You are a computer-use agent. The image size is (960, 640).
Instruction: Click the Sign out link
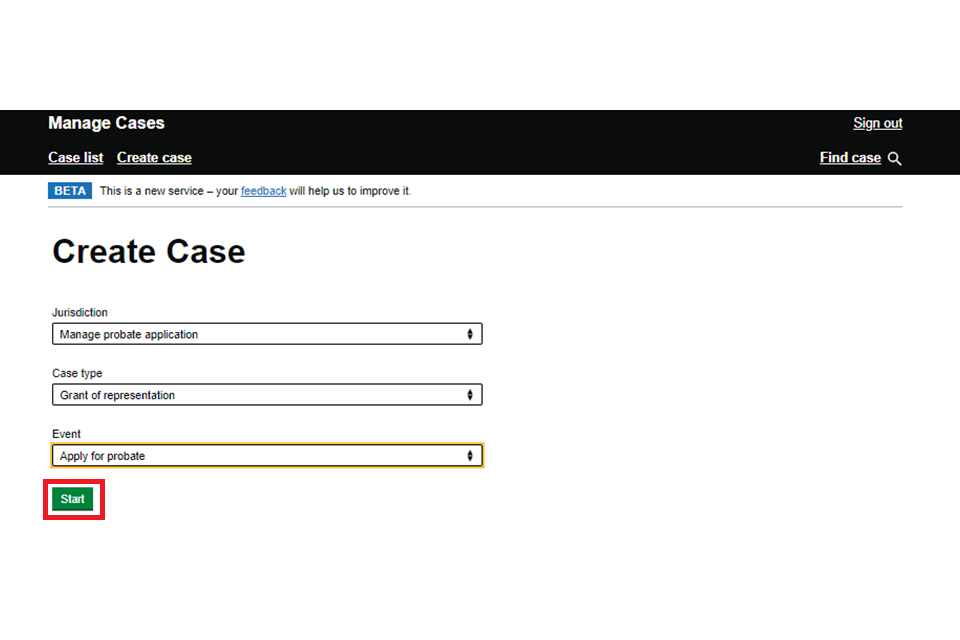coord(877,123)
